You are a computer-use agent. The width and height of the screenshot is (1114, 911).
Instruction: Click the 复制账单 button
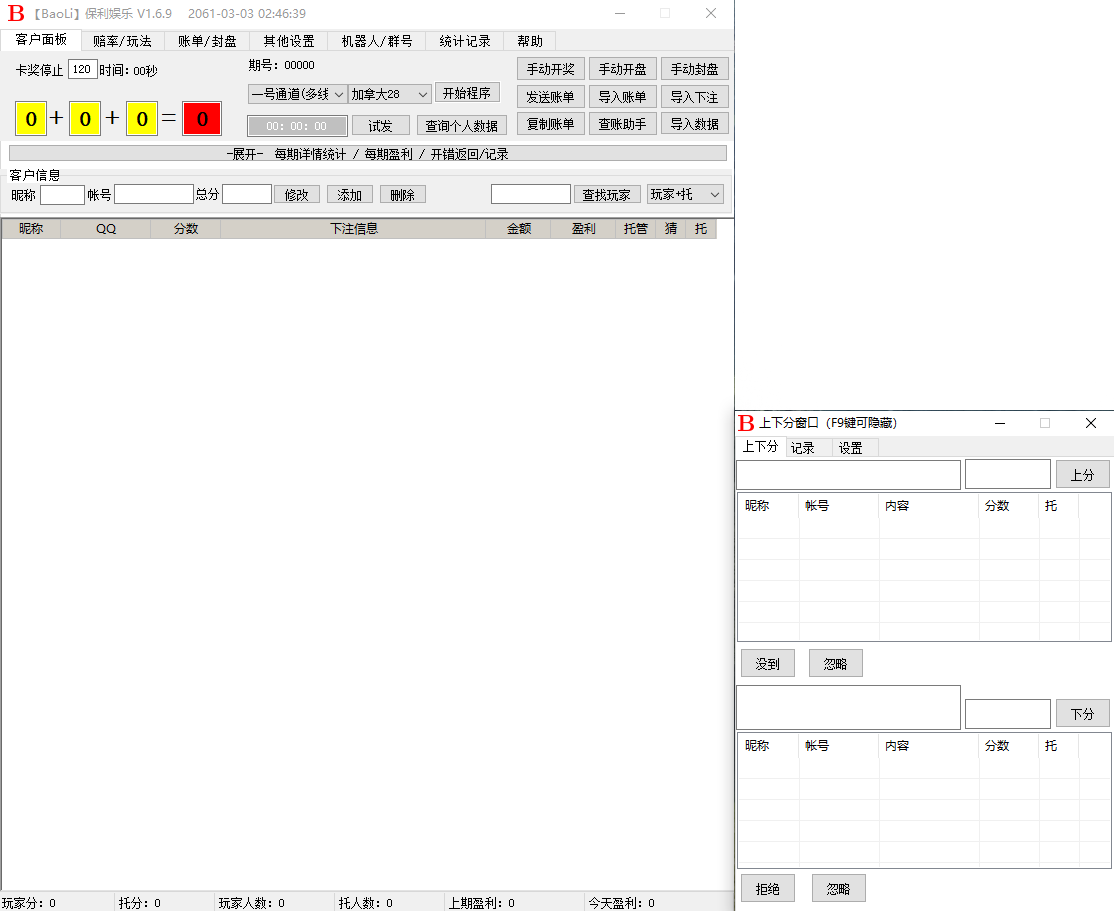click(x=550, y=124)
